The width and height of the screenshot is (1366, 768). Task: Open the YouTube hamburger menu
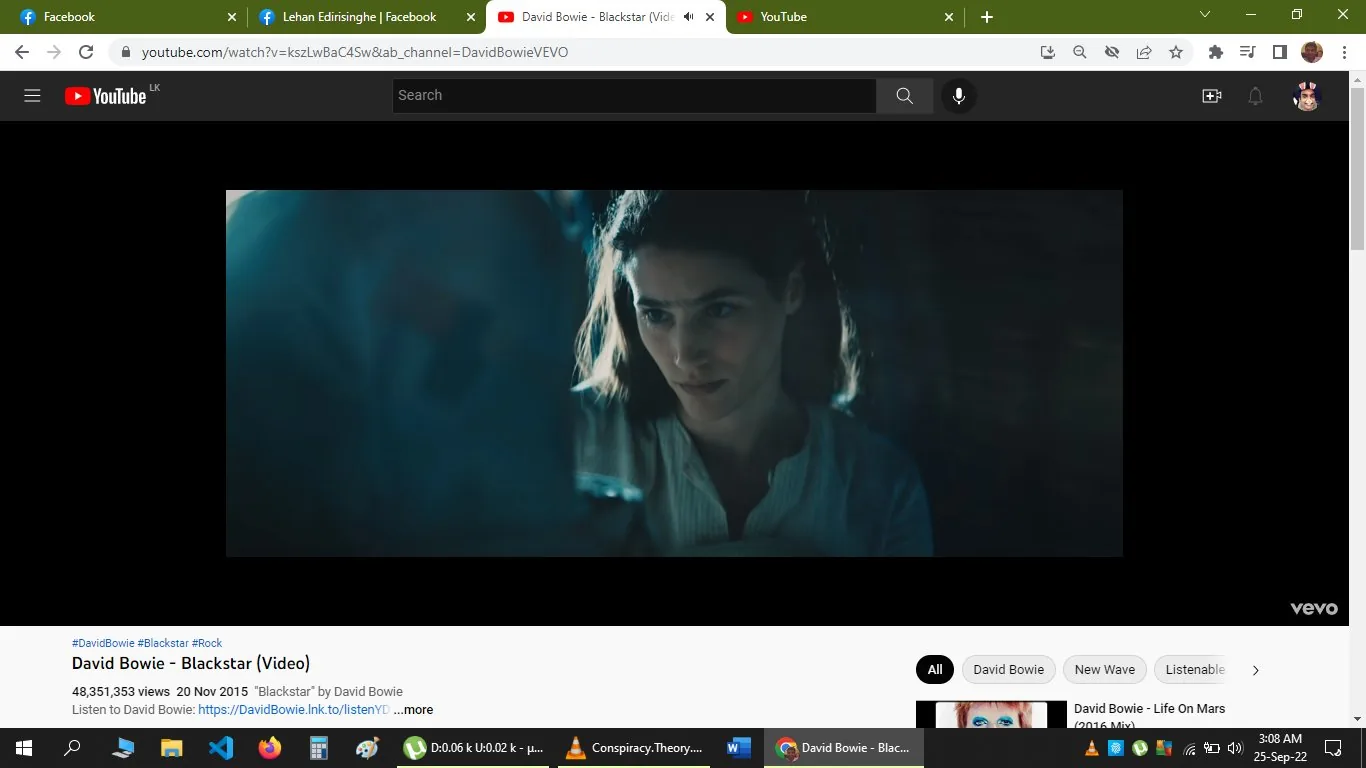[x=32, y=95]
